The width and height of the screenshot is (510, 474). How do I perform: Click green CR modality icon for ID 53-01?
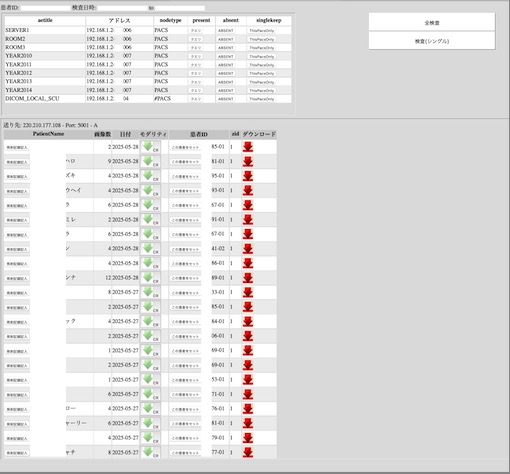coord(150,380)
